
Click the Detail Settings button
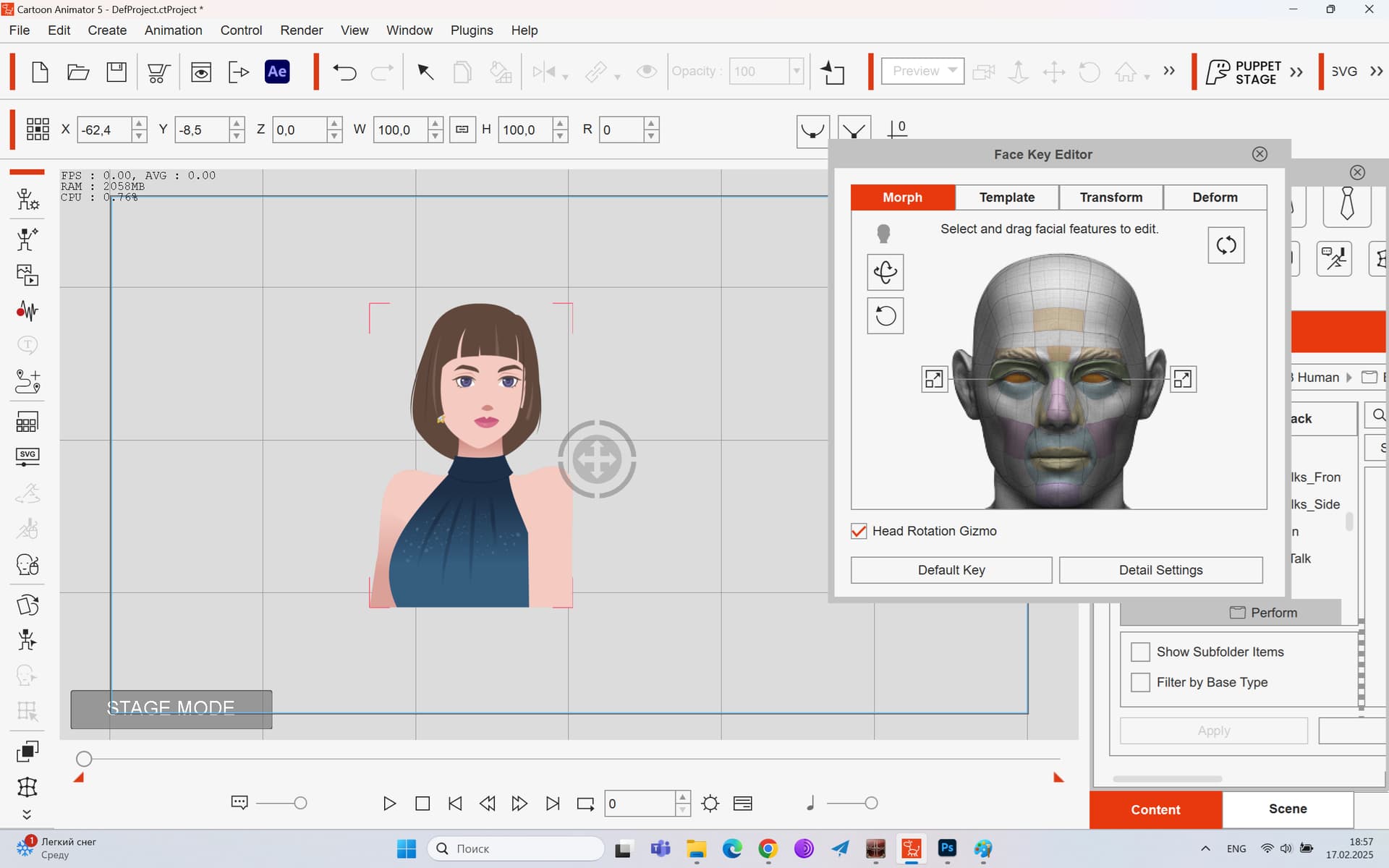tap(1160, 570)
